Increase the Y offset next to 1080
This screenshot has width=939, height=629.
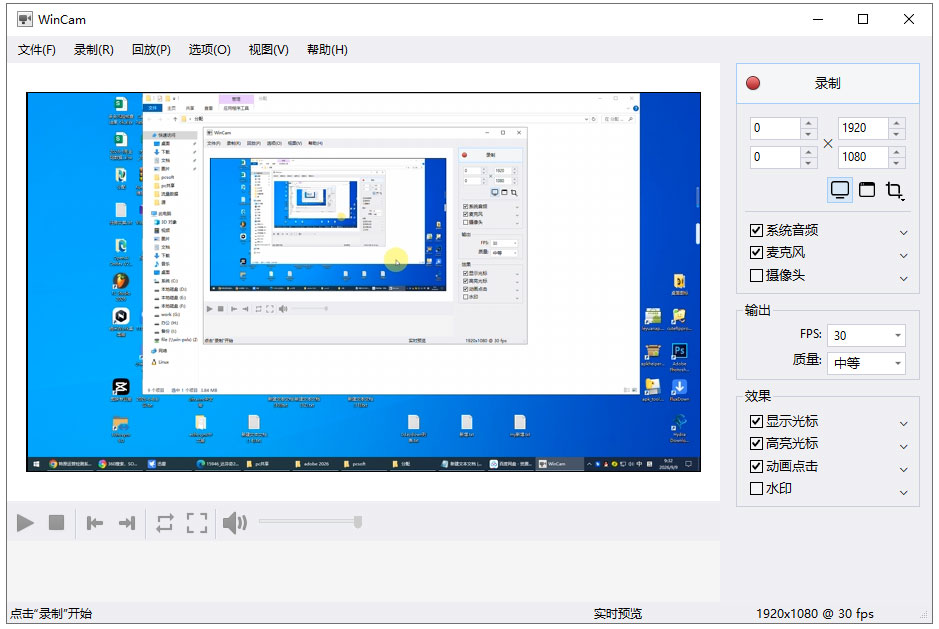click(x=808, y=151)
